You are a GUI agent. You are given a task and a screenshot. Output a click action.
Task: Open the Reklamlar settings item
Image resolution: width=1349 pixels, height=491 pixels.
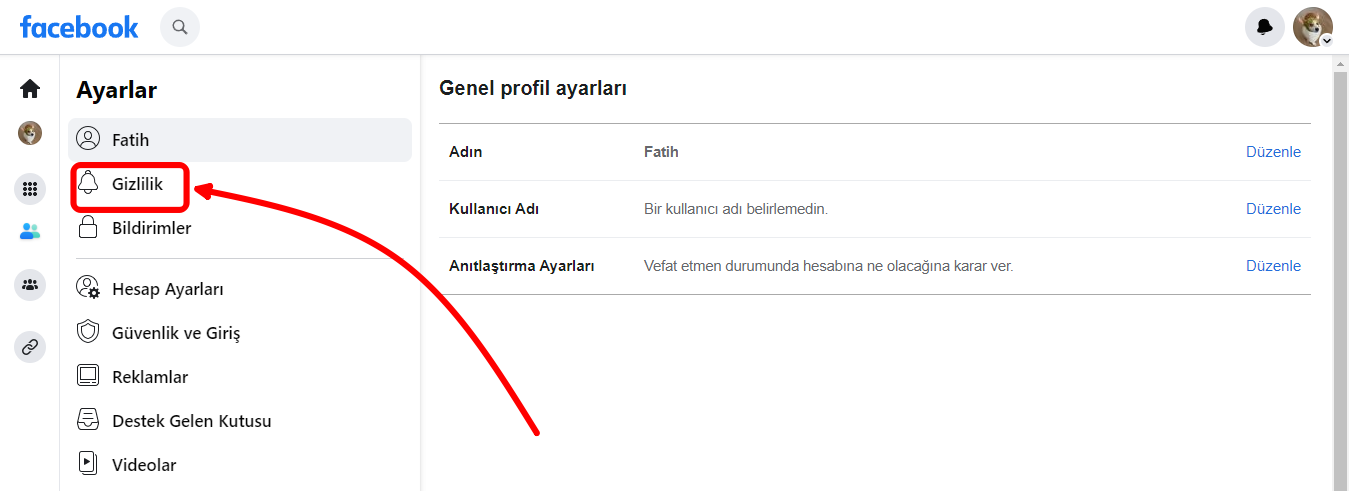point(240,377)
